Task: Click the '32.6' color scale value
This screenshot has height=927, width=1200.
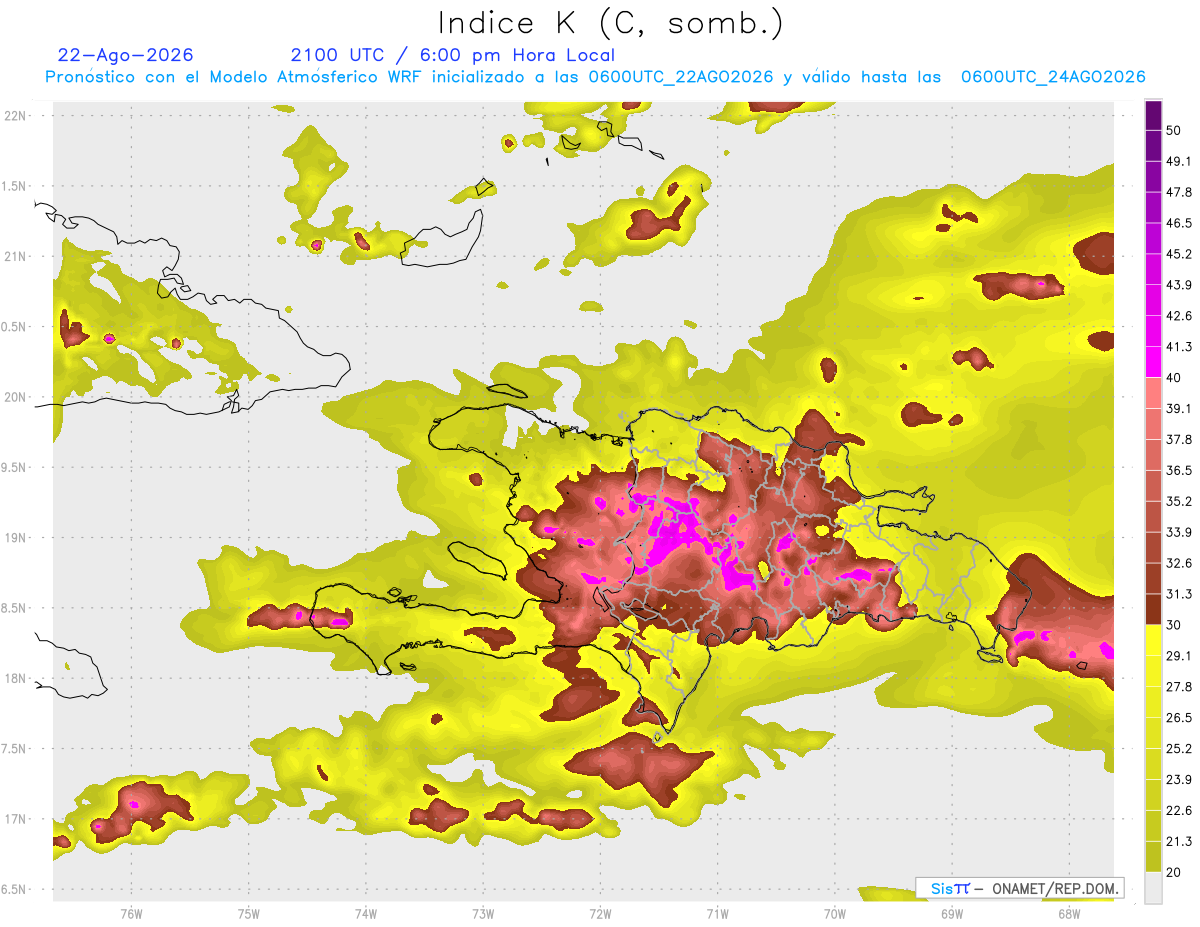Action: tap(1178, 563)
